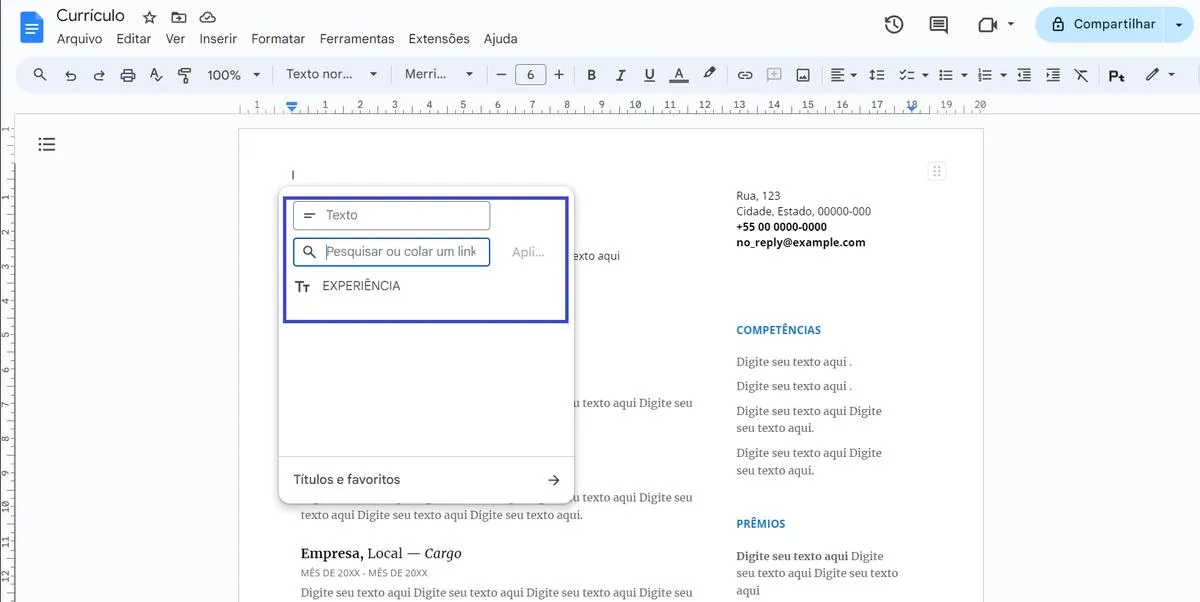Screen dimensions: 1200x602
Task: Insert an image into the document
Action: tap(802, 74)
